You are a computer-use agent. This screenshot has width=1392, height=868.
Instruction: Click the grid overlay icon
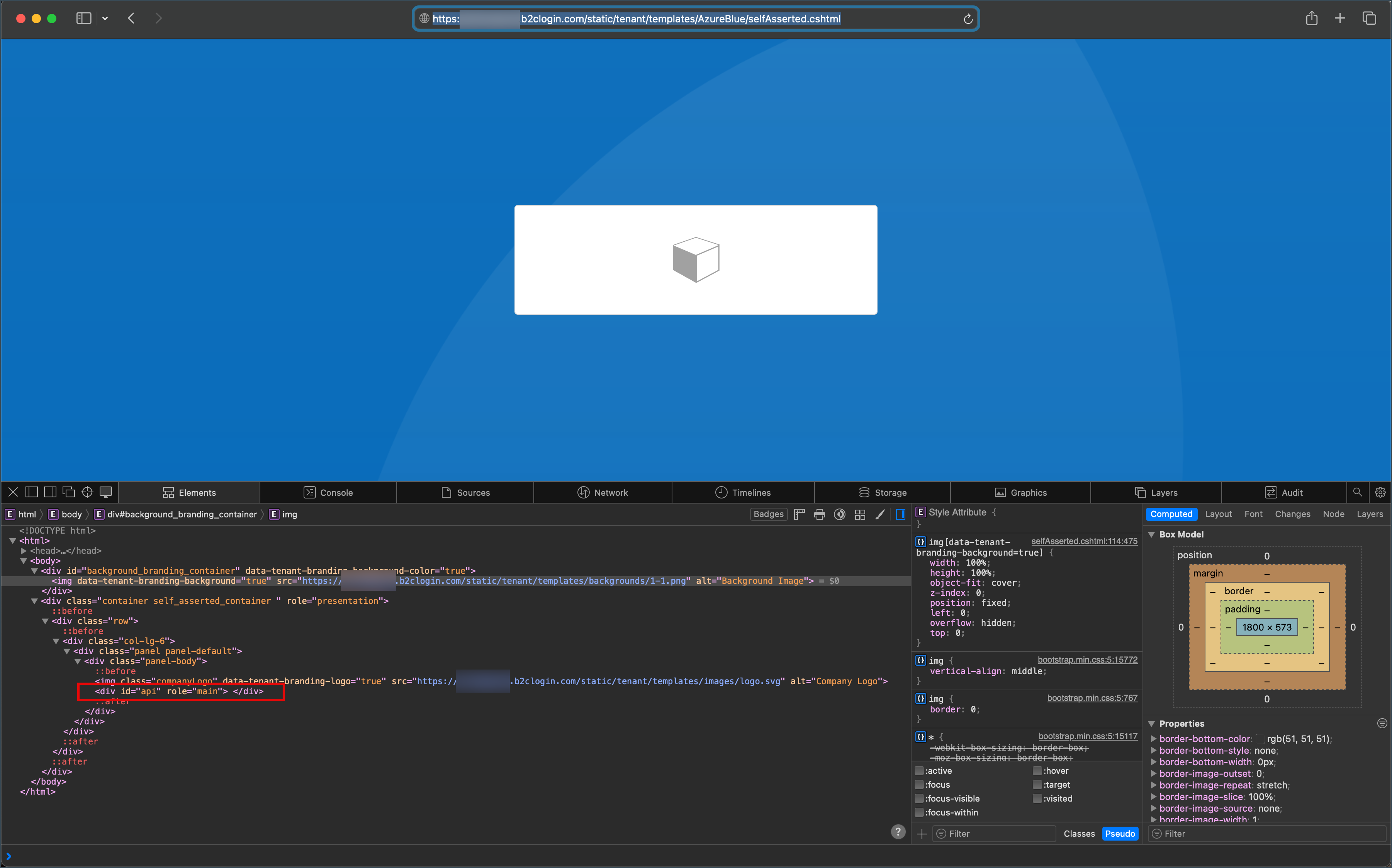coord(860,514)
